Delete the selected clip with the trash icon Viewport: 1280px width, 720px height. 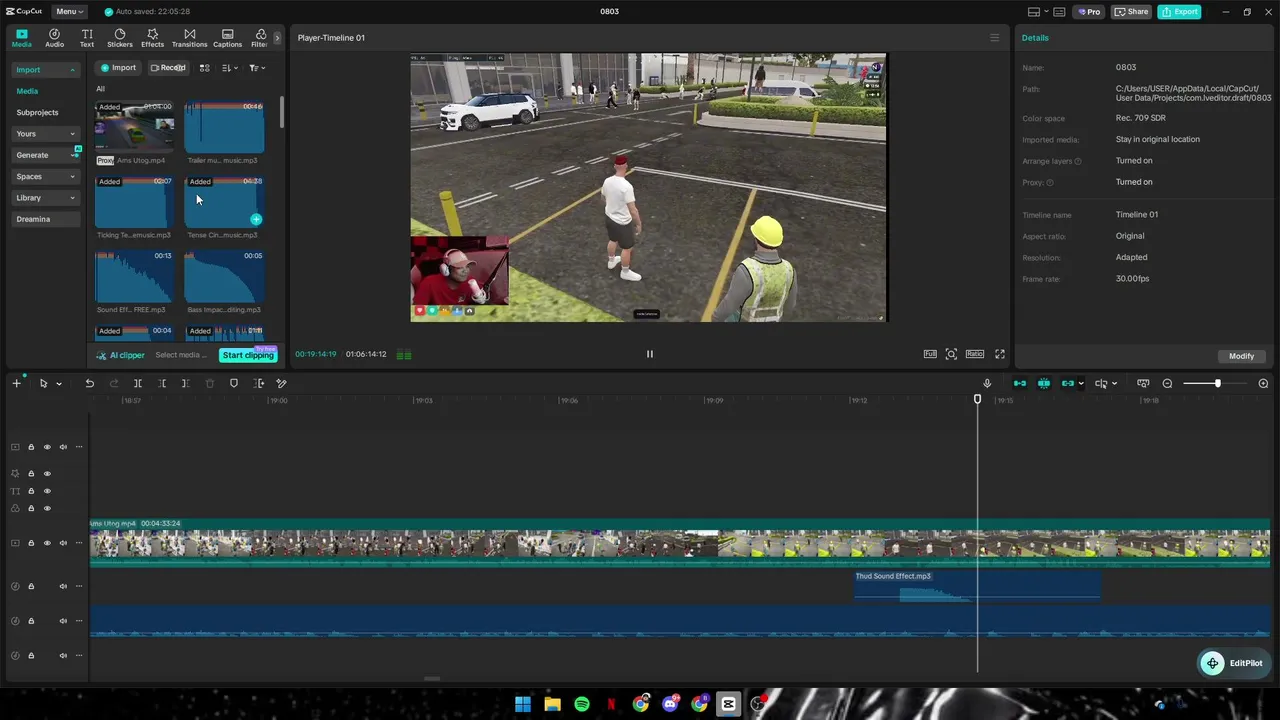[210, 384]
